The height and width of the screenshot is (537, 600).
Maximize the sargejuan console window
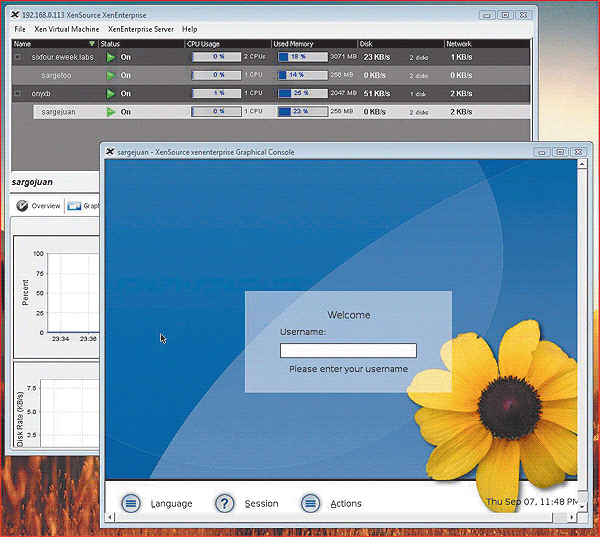pos(560,152)
